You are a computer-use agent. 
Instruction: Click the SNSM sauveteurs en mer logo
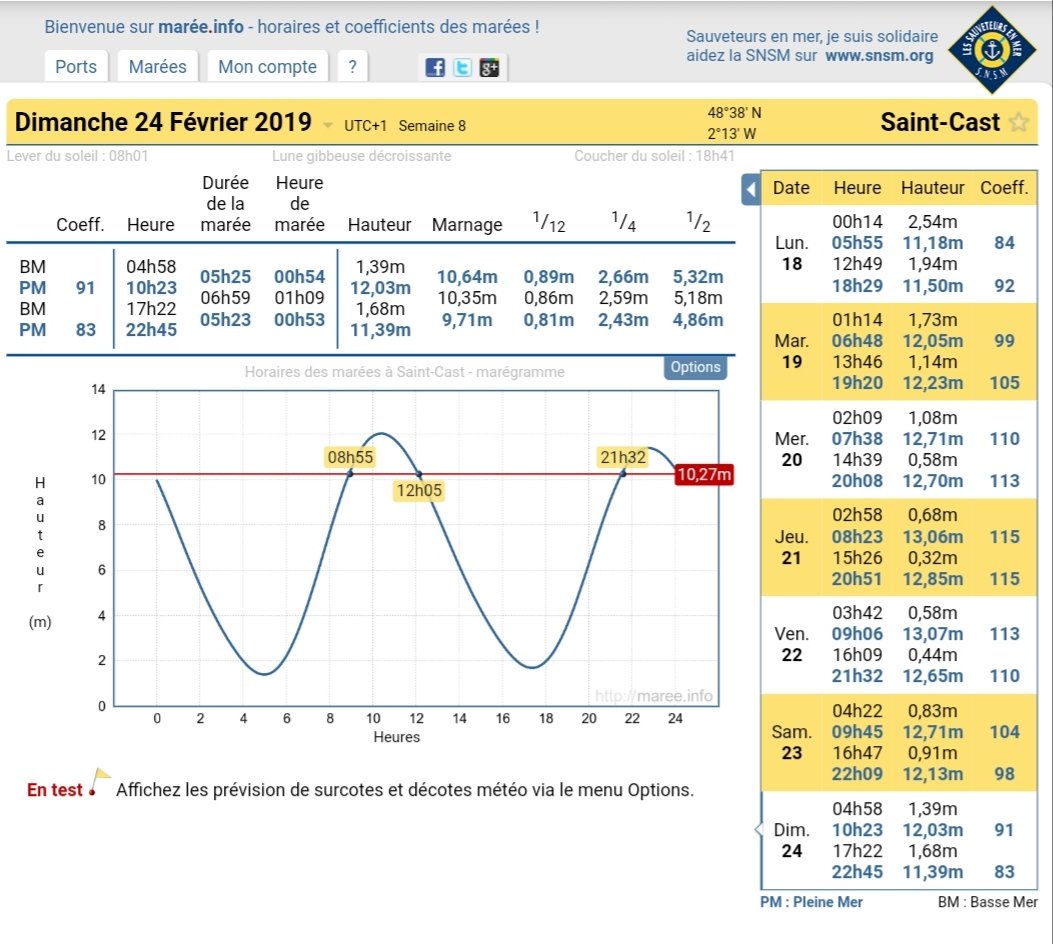click(992, 49)
